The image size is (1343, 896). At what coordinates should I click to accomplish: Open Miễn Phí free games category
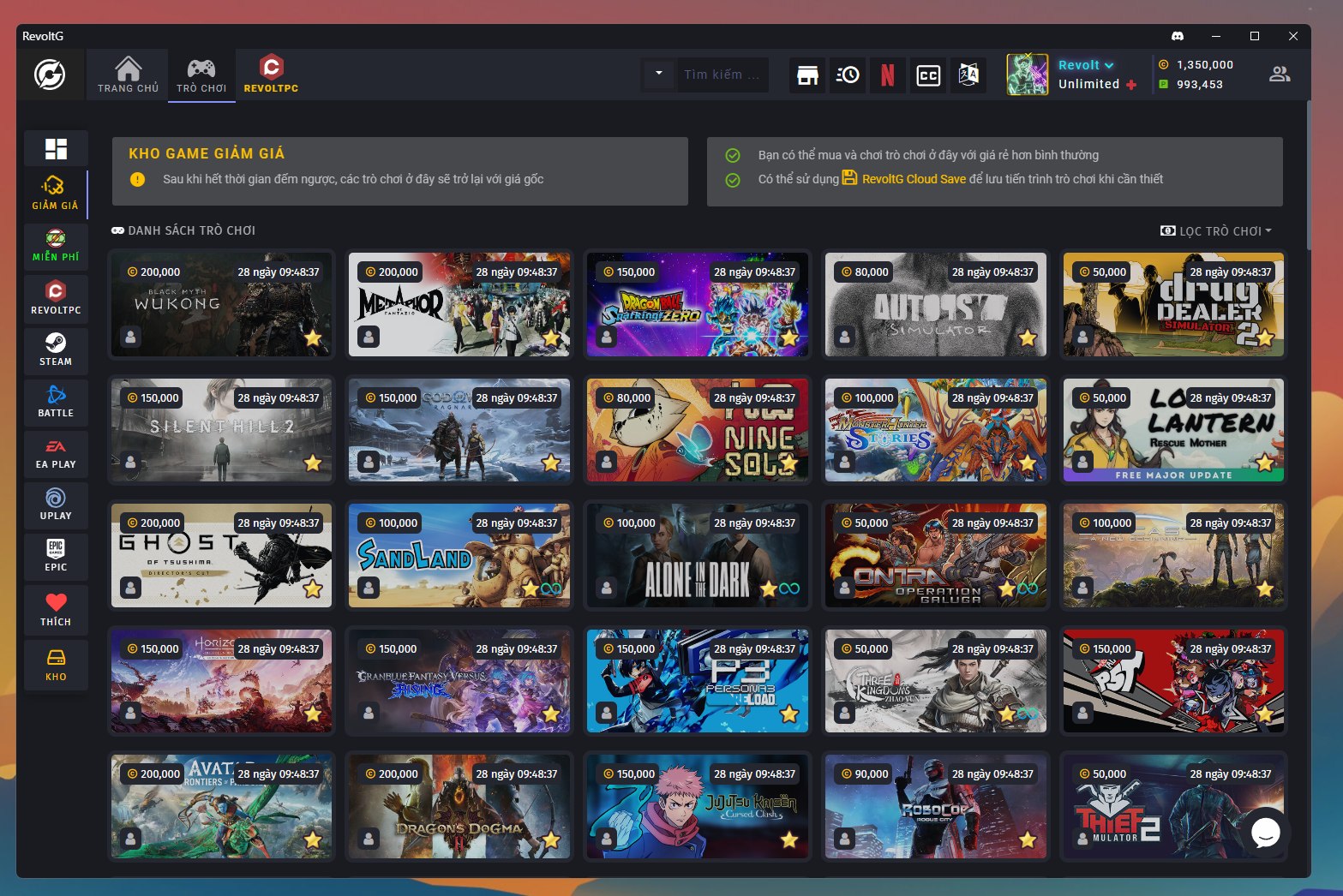pyautogui.click(x=56, y=247)
